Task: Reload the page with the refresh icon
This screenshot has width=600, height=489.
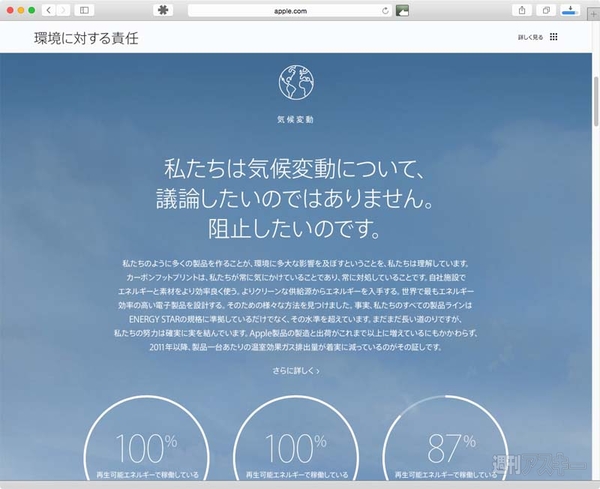Action: click(385, 11)
